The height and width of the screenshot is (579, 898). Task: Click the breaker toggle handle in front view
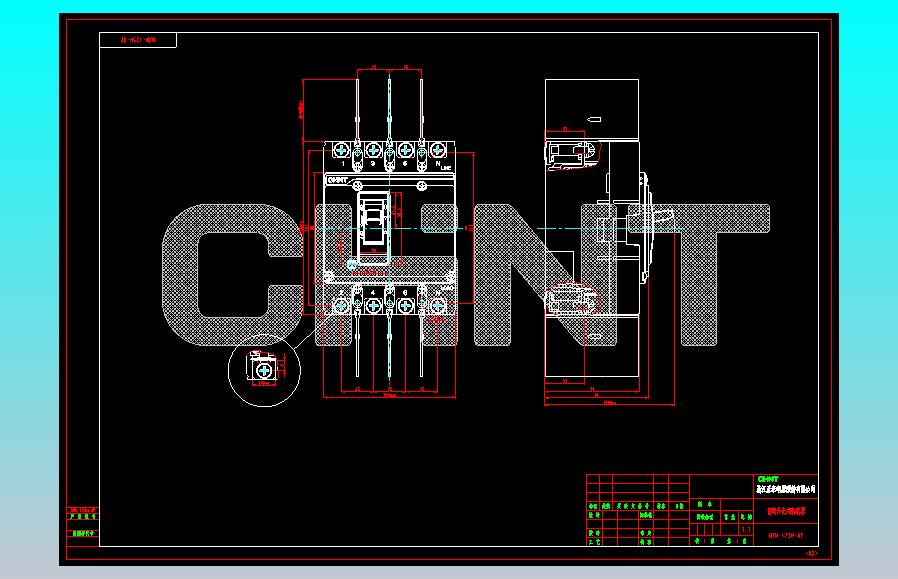coord(374,223)
